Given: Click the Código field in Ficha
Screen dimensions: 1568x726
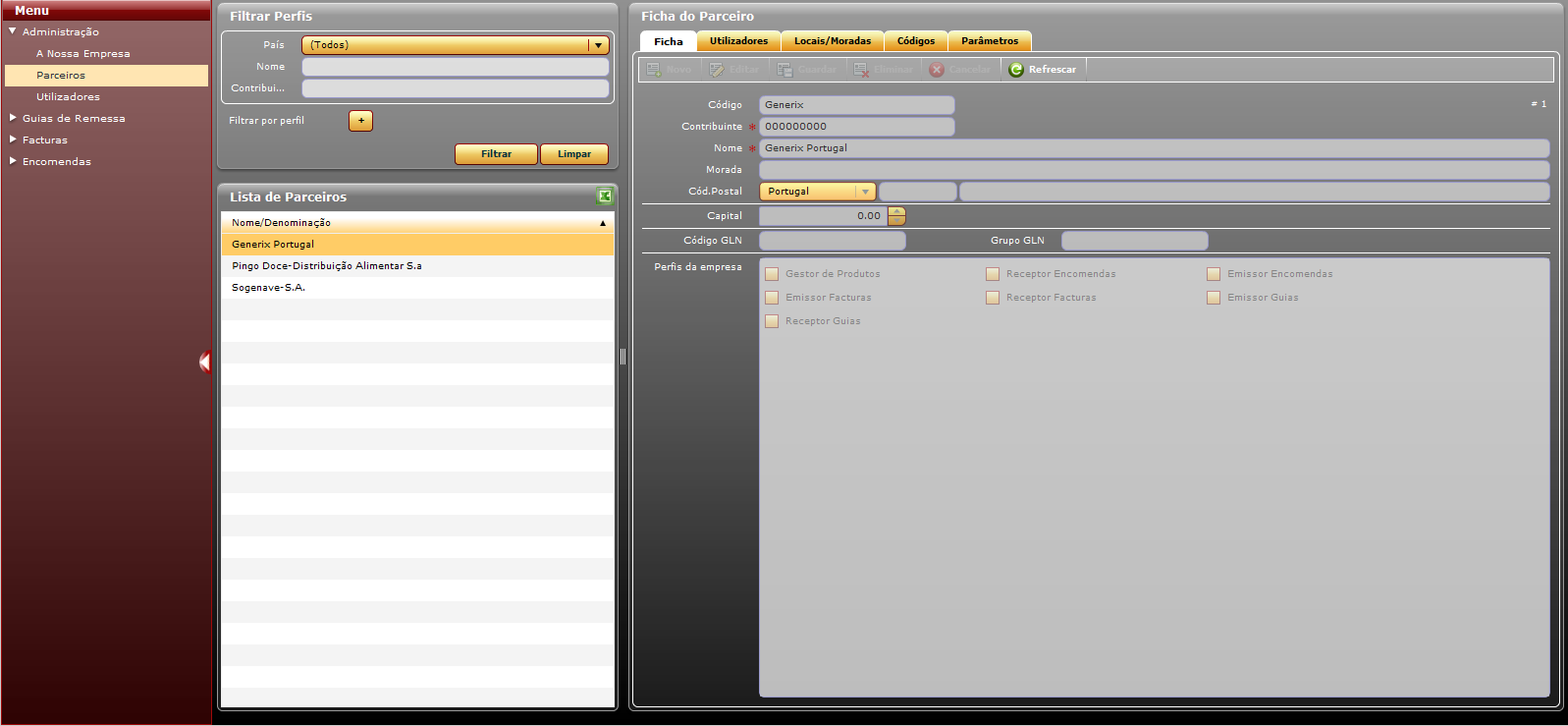Looking at the screenshot, I should (857, 105).
